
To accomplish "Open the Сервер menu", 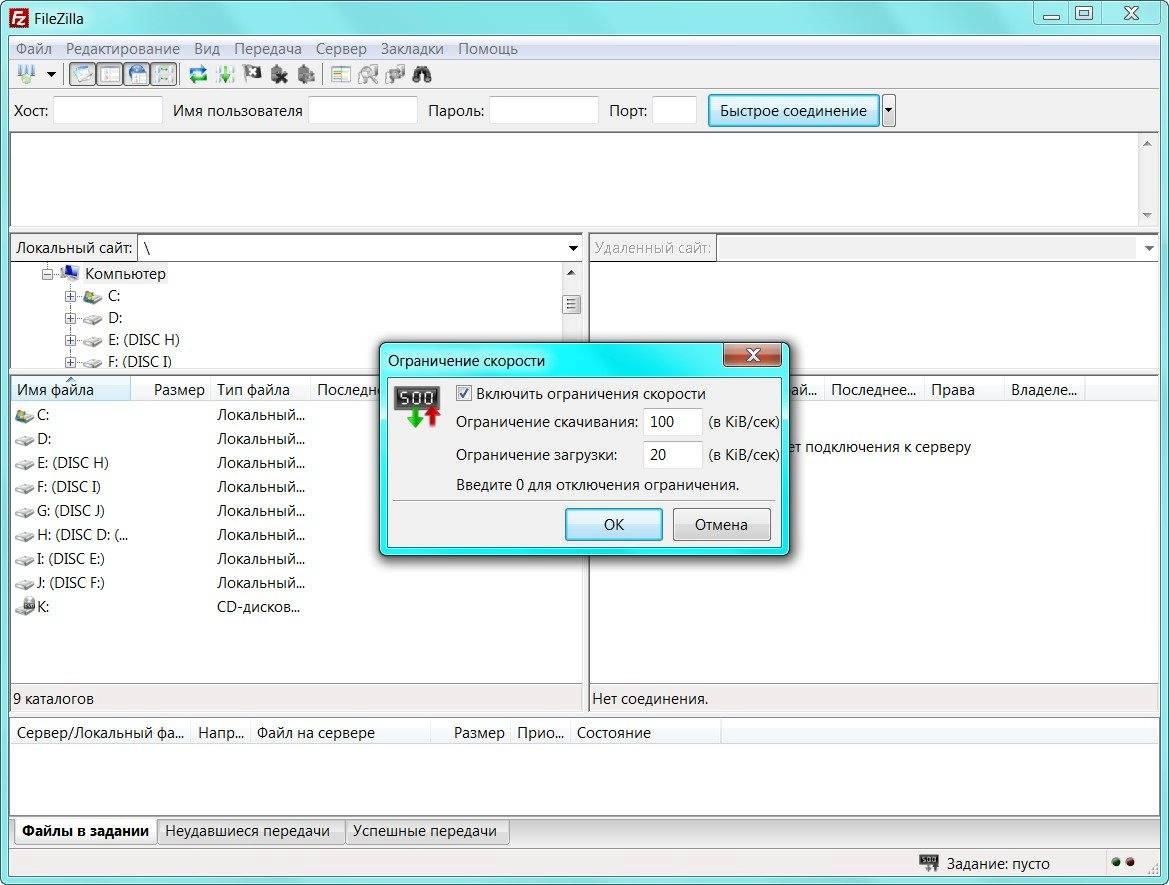I will click(341, 48).
